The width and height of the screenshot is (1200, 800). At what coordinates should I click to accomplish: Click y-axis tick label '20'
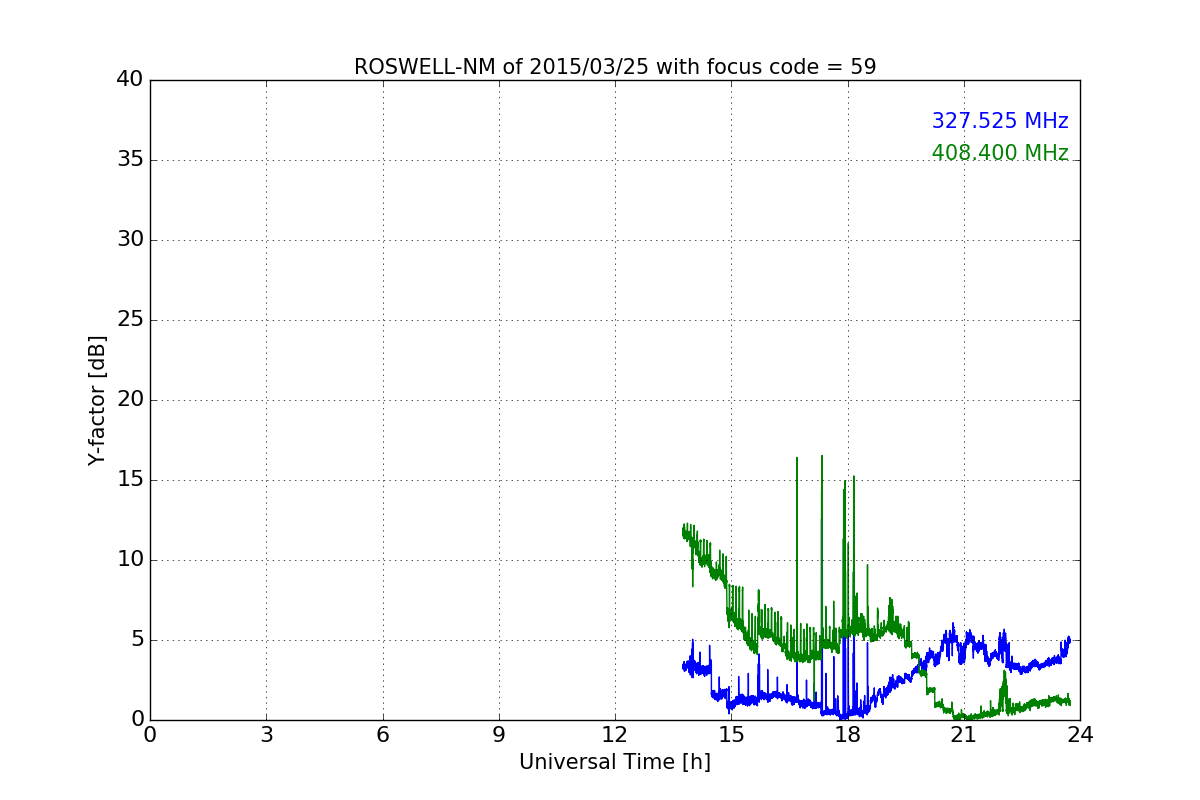[130, 400]
